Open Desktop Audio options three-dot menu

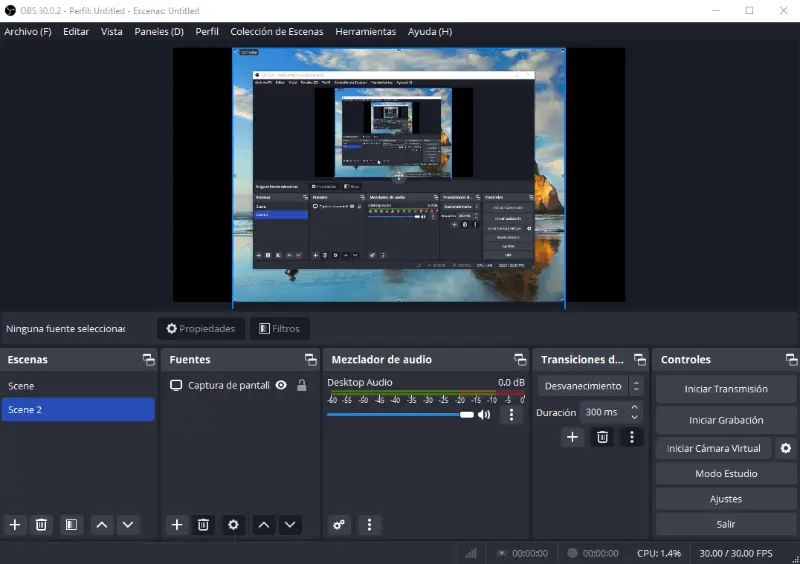pos(511,414)
